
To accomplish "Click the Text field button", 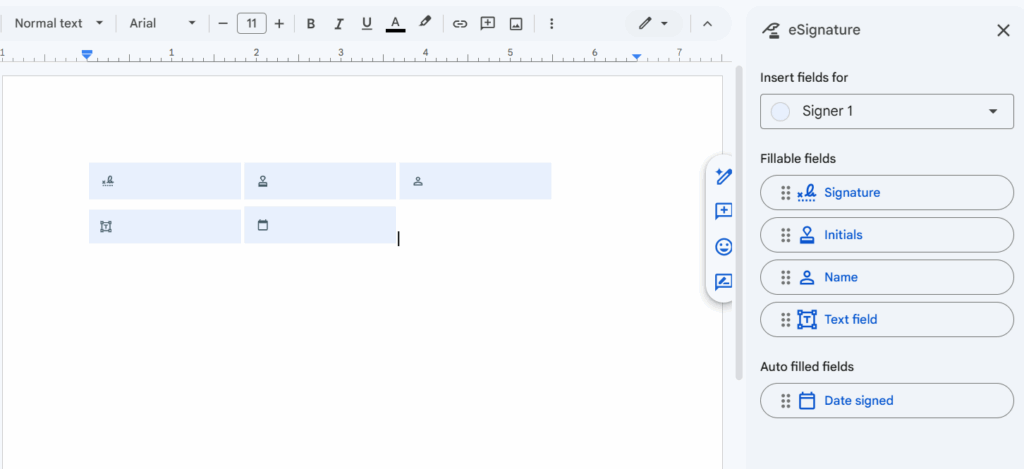I will [887, 319].
